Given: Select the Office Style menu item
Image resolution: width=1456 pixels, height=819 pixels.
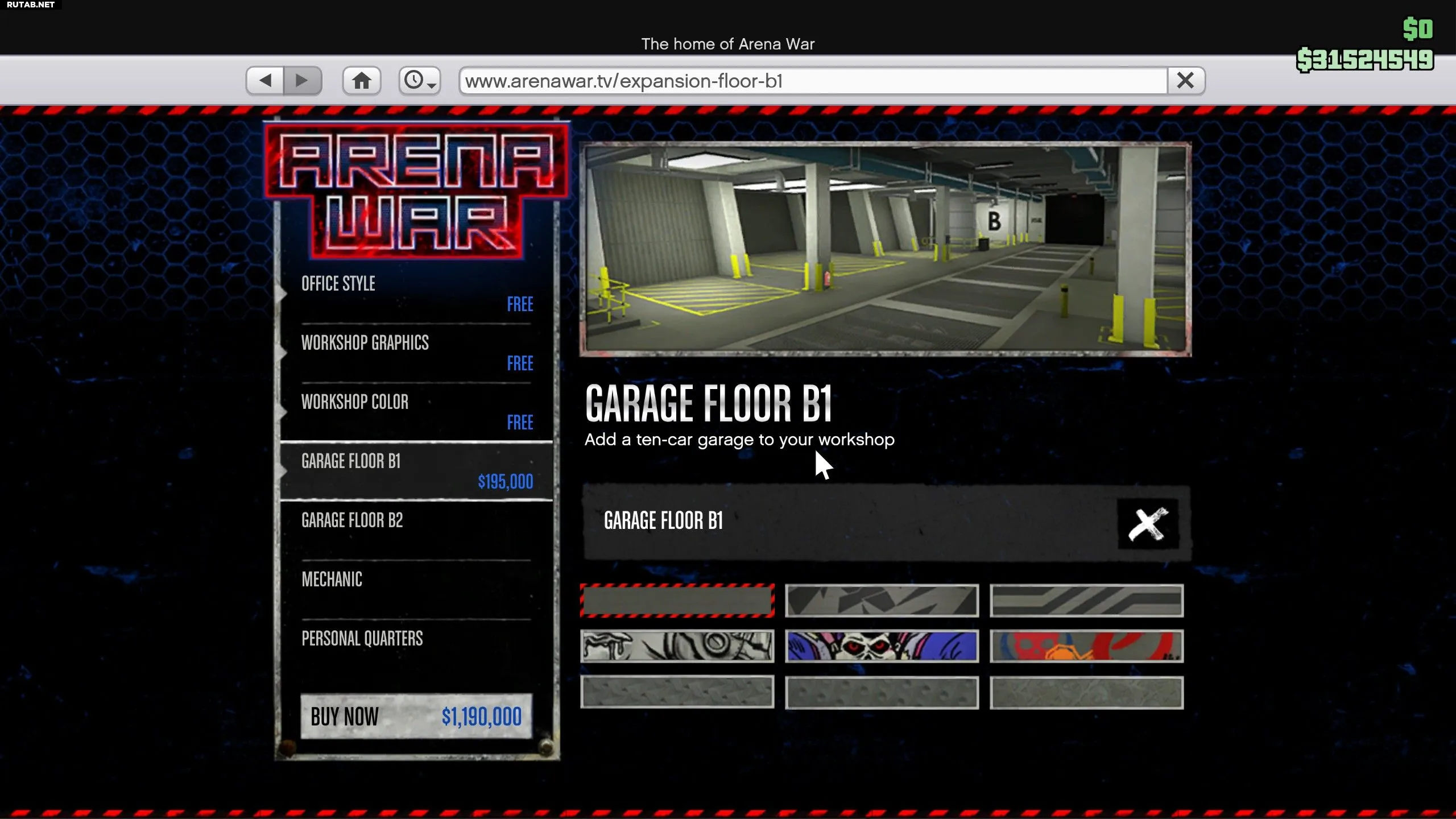Looking at the screenshot, I should (415, 293).
